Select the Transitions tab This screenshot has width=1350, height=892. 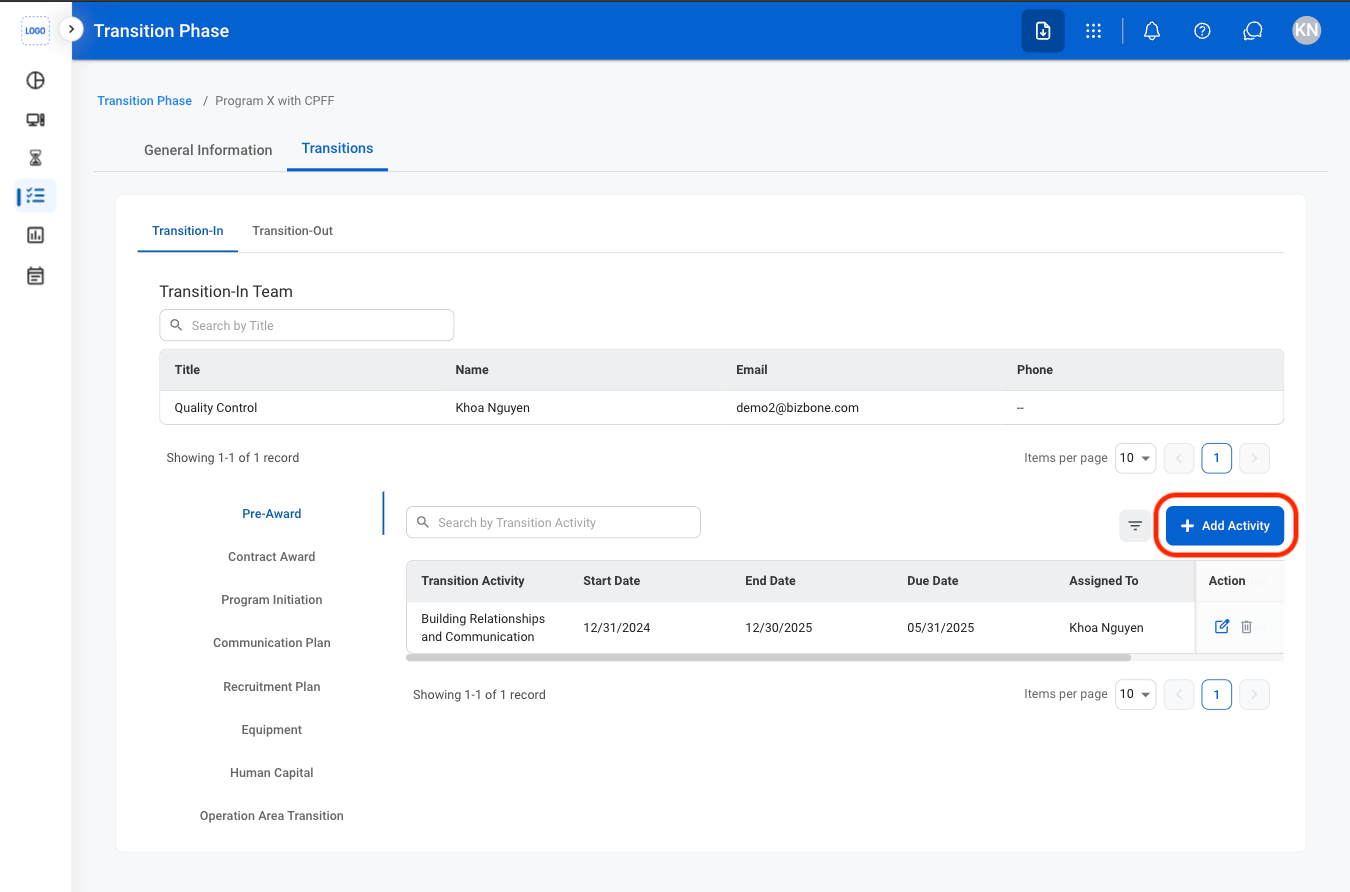click(x=337, y=148)
